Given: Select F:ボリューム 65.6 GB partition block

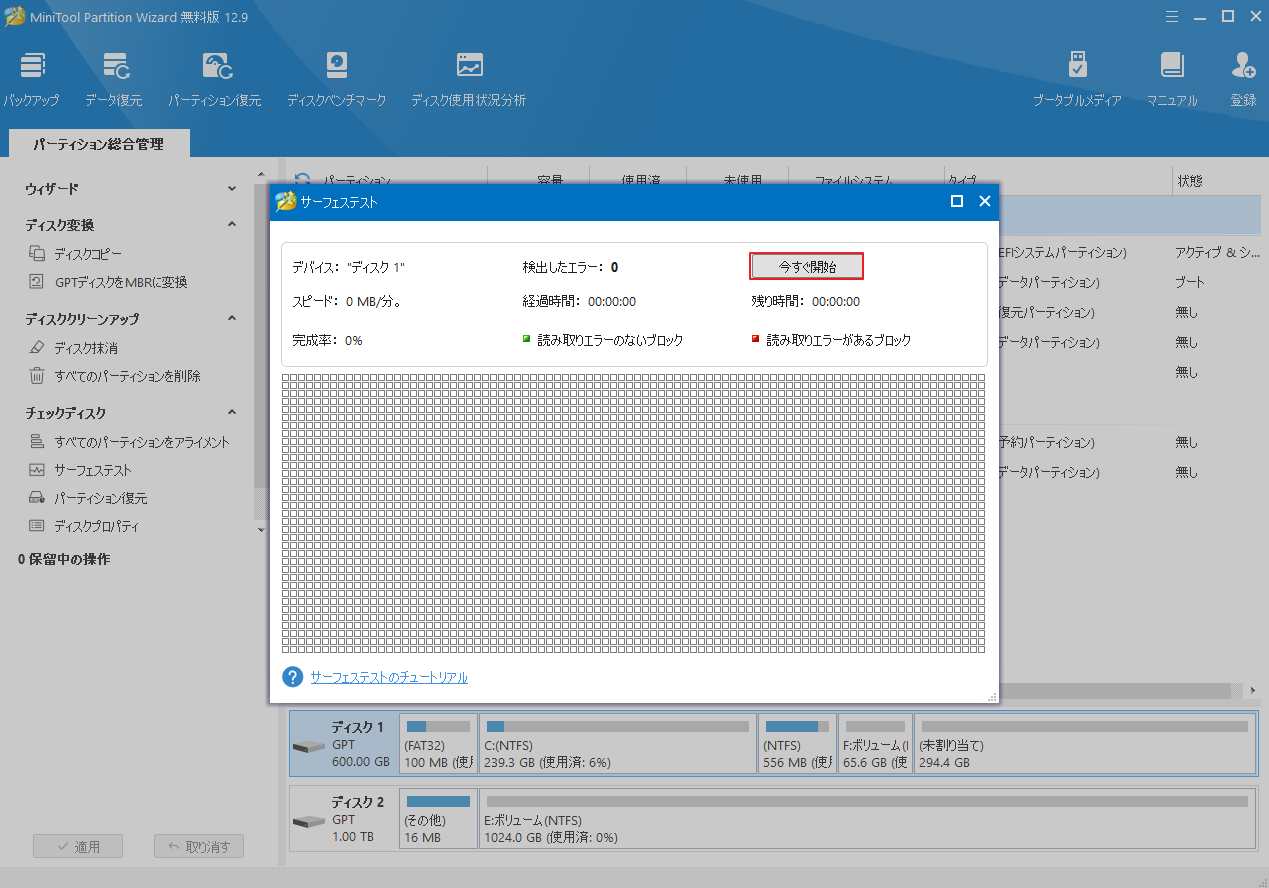Looking at the screenshot, I should coord(875,743).
